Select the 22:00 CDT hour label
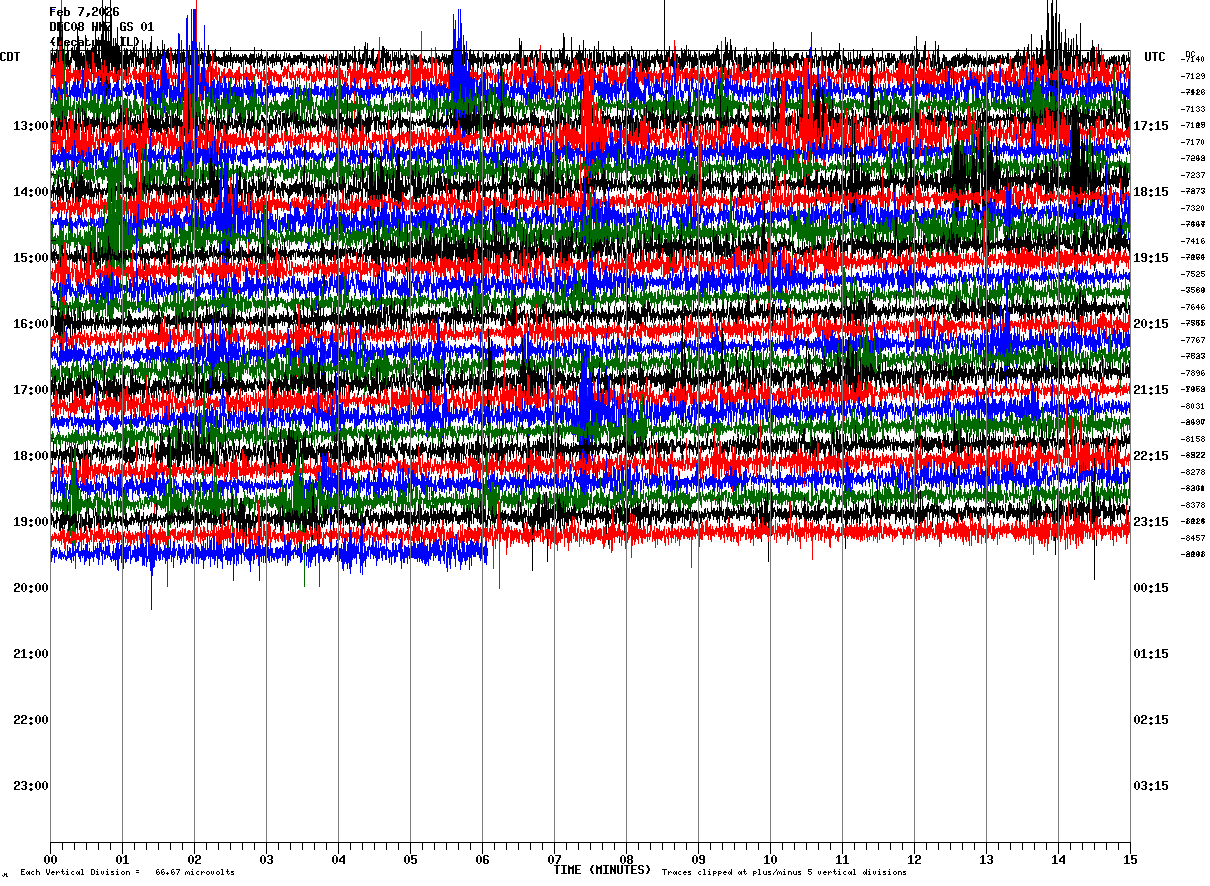Screen dimensions: 1210x886 pos(31,720)
